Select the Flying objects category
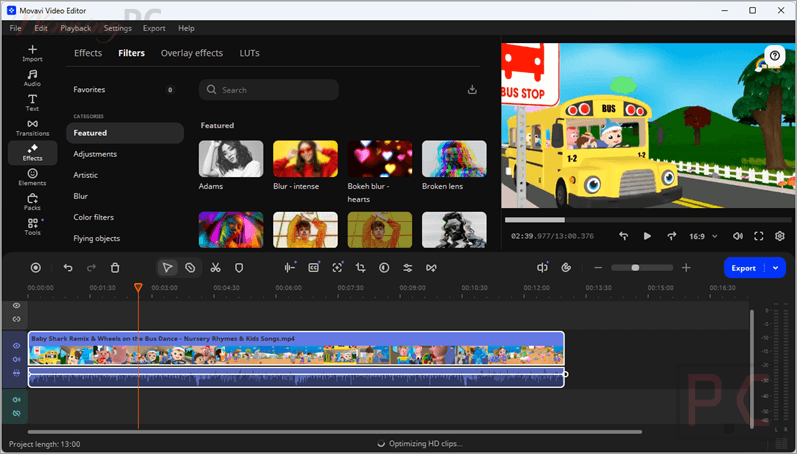The width and height of the screenshot is (797, 454). tap(125, 238)
